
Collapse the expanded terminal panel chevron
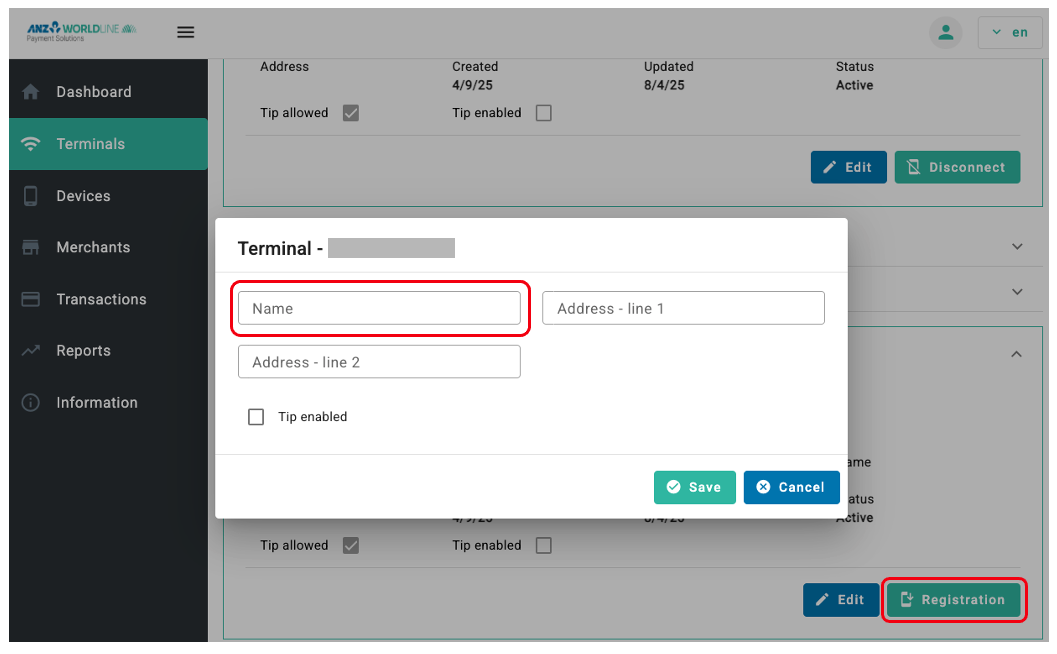[1017, 354]
